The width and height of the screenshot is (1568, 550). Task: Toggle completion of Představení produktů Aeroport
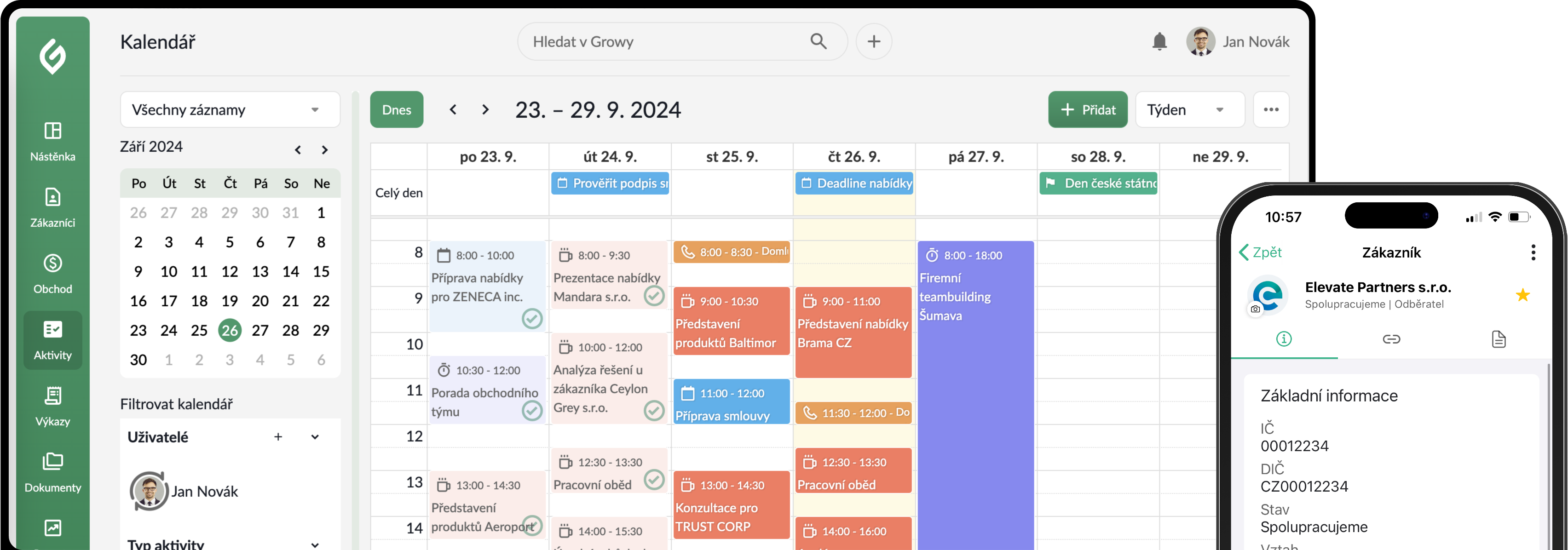(x=532, y=526)
